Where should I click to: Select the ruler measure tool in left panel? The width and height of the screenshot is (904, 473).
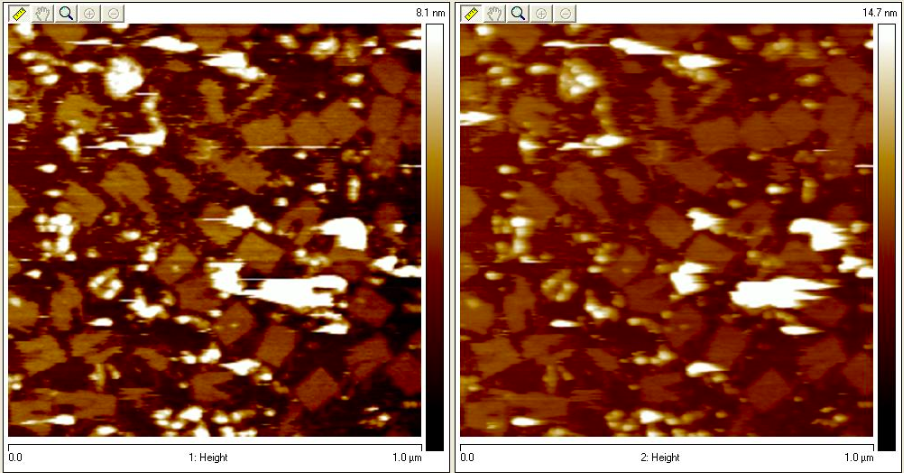click(18, 13)
